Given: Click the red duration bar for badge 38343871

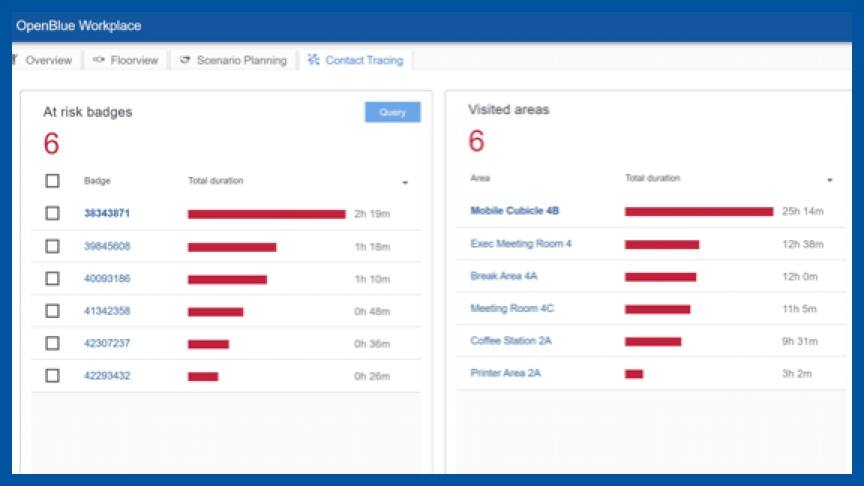Looking at the screenshot, I should coord(266,214).
